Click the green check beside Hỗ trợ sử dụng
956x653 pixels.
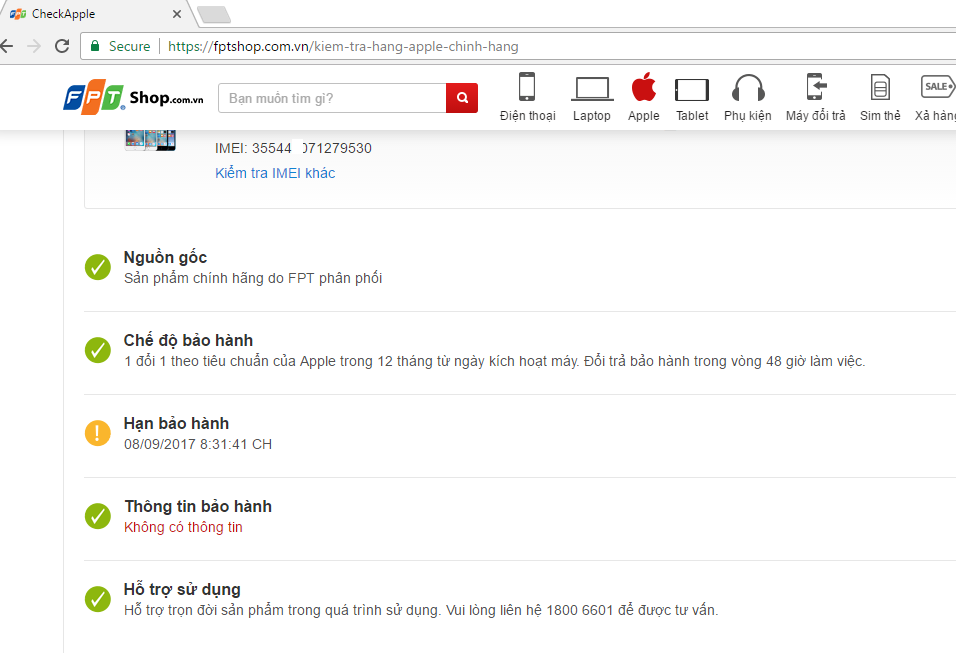point(98,599)
